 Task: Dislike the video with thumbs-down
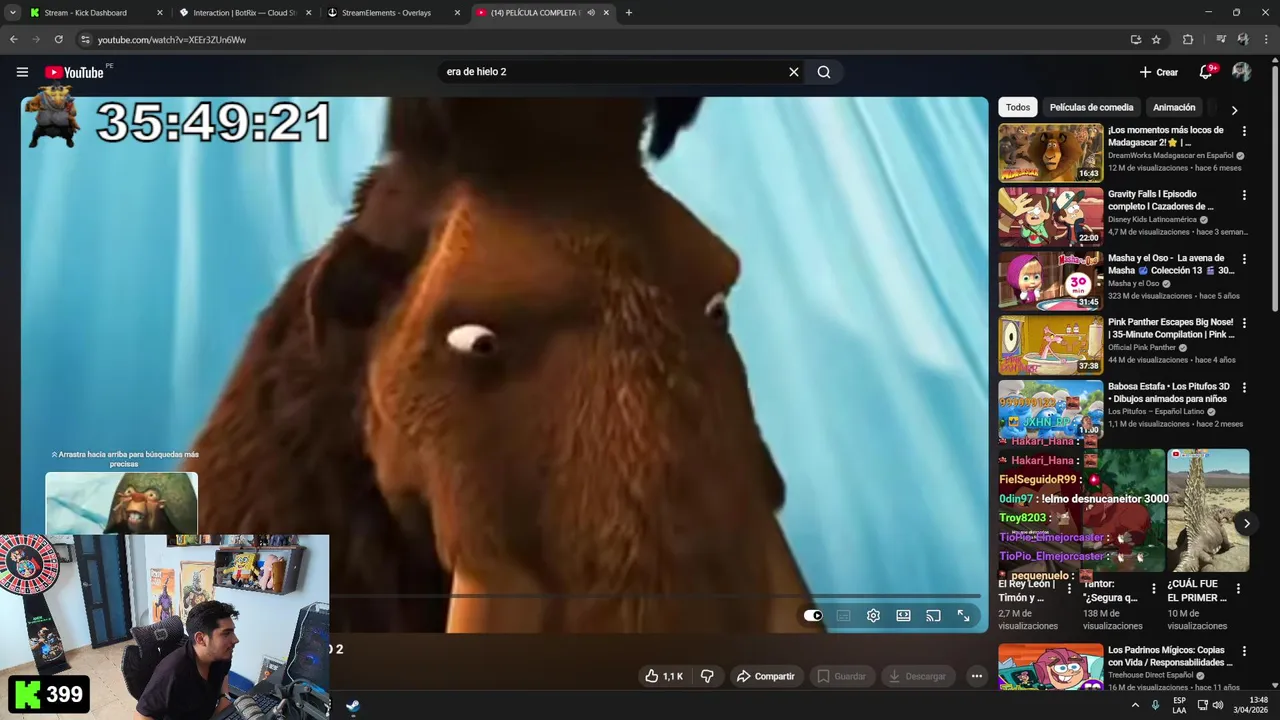coord(707,676)
